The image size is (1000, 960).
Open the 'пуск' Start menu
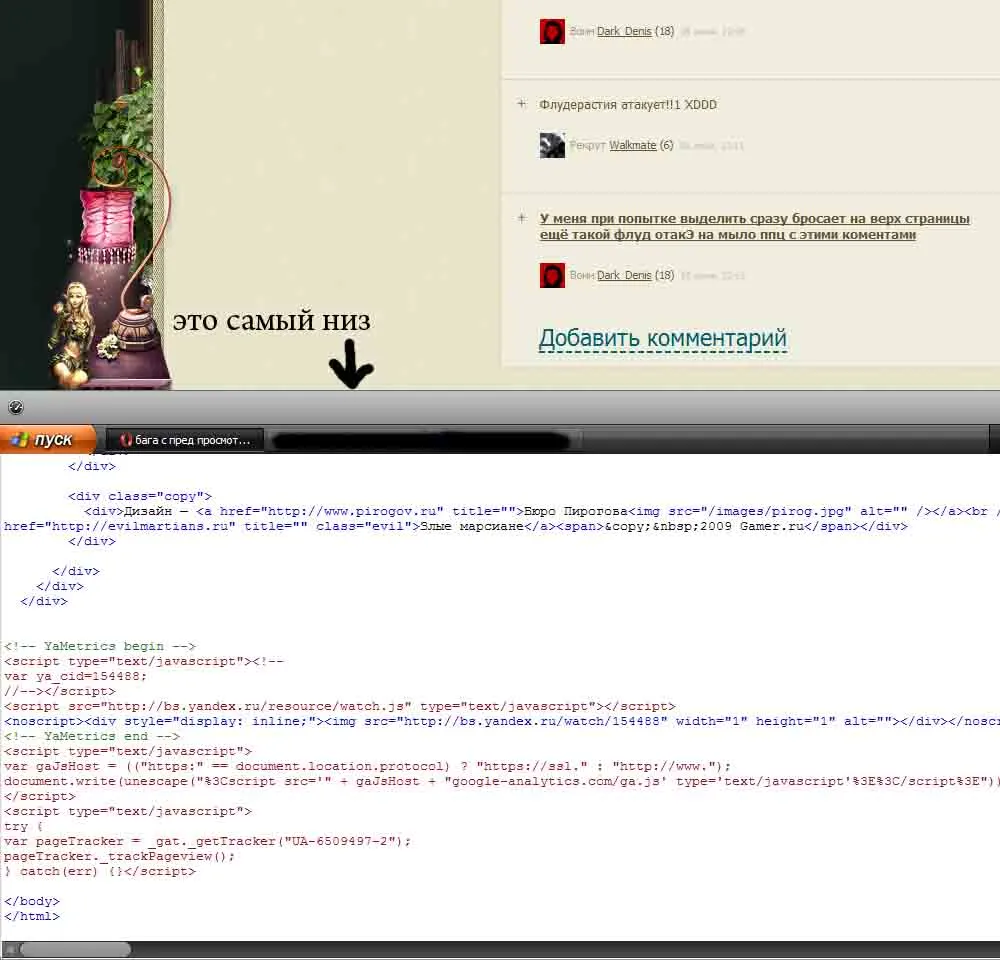48,440
